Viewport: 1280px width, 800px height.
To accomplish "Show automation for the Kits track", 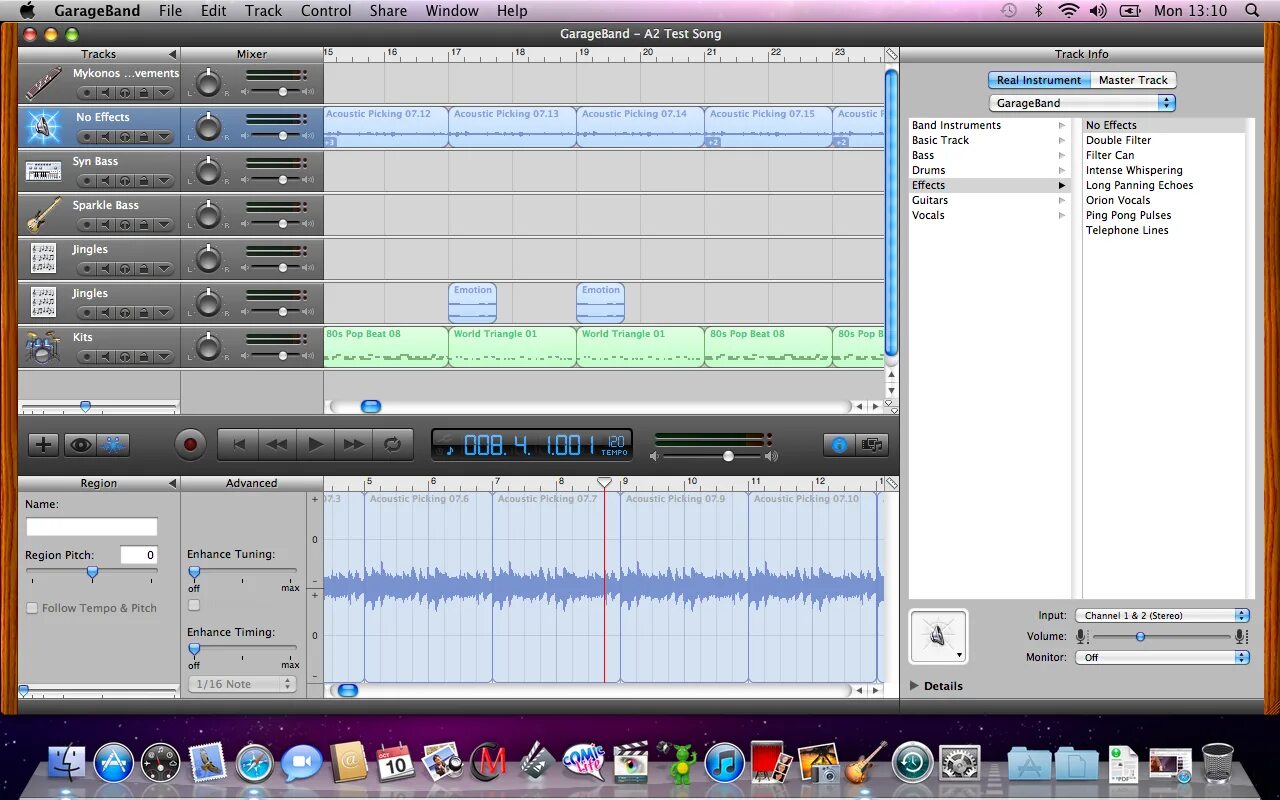I will pos(164,357).
